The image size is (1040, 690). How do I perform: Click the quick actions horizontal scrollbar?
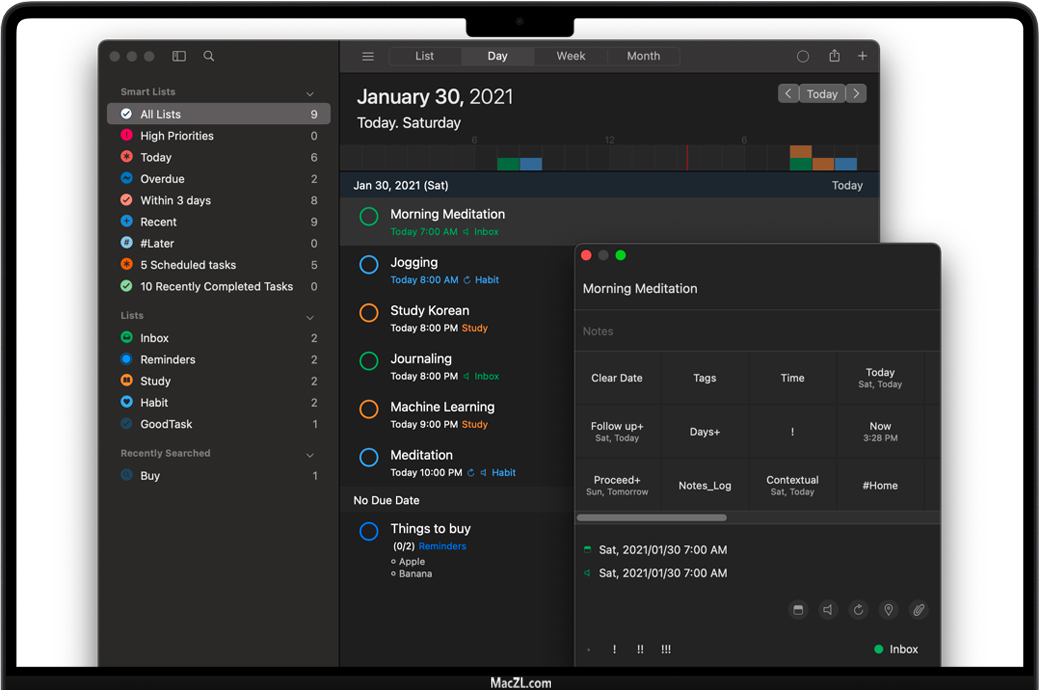pos(652,518)
